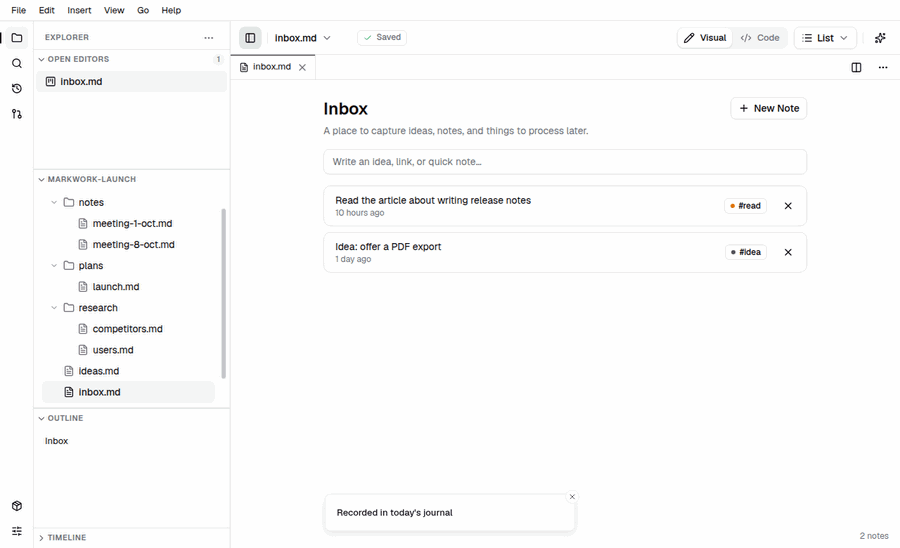Open the File menu
The height and width of the screenshot is (548, 900).
point(18,10)
